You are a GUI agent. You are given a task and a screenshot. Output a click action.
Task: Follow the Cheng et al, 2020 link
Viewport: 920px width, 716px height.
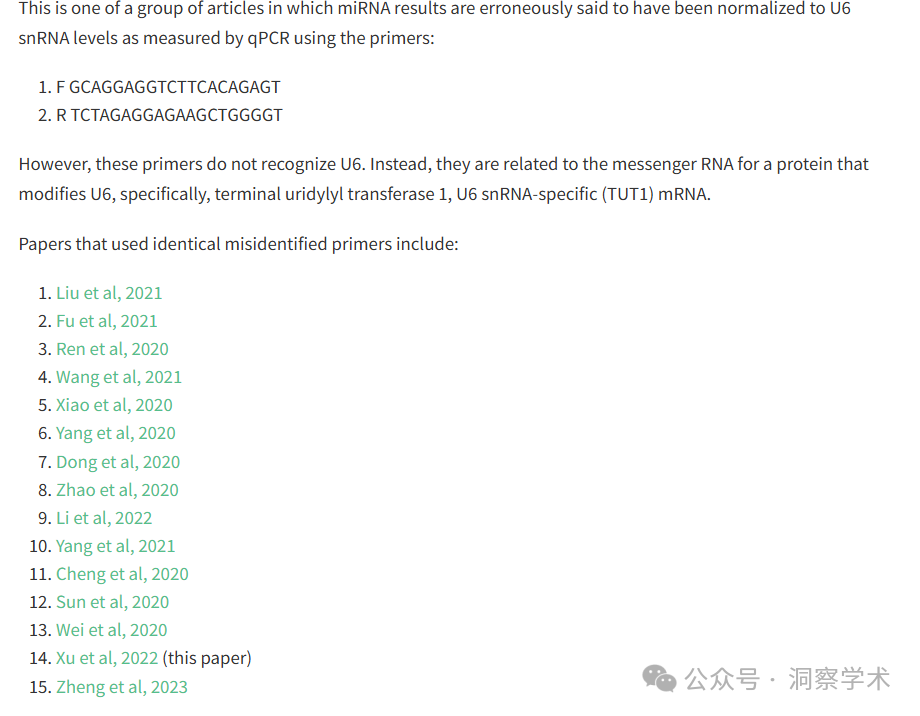[x=122, y=574]
